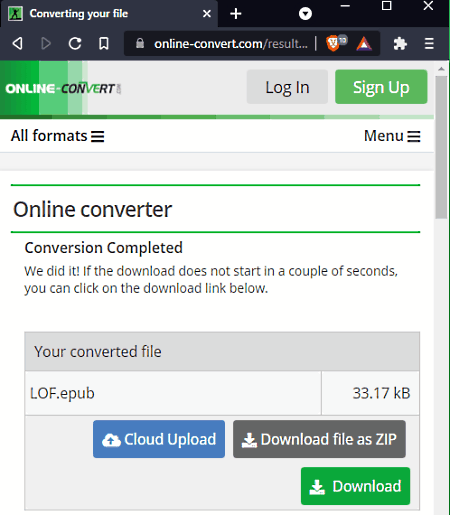450x515 pixels.
Task: Click the online-convert.com address bar
Action: 230,44
